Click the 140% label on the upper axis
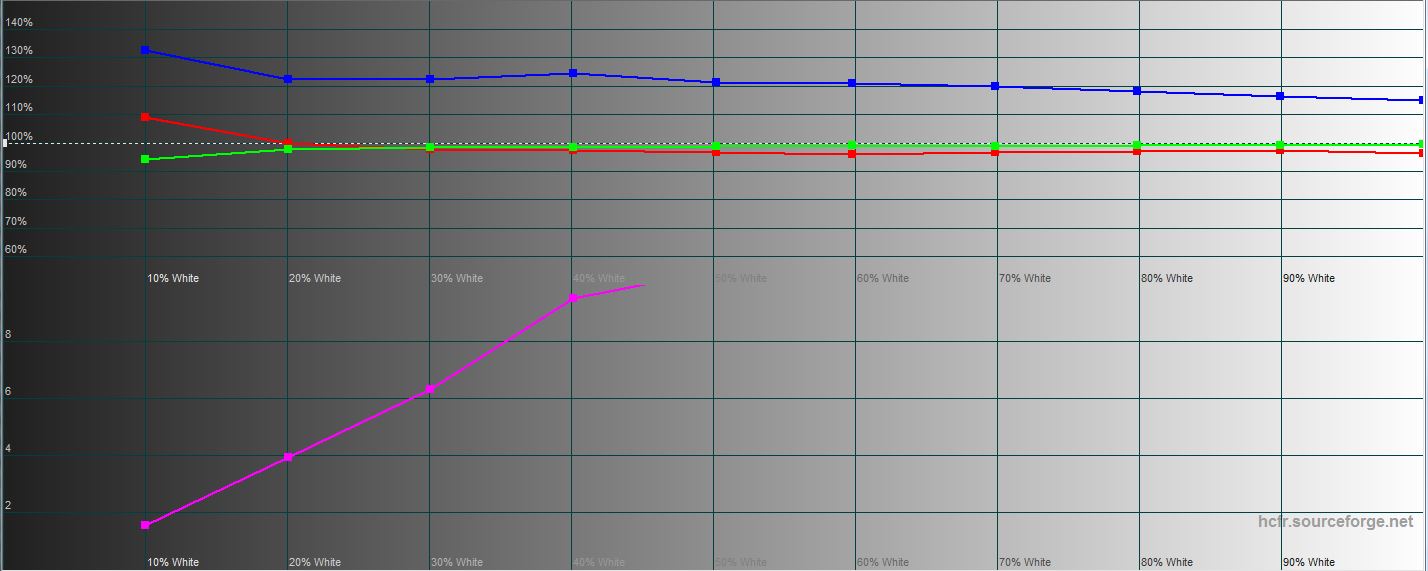The height and width of the screenshot is (571, 1428). (x=19, y=22)
